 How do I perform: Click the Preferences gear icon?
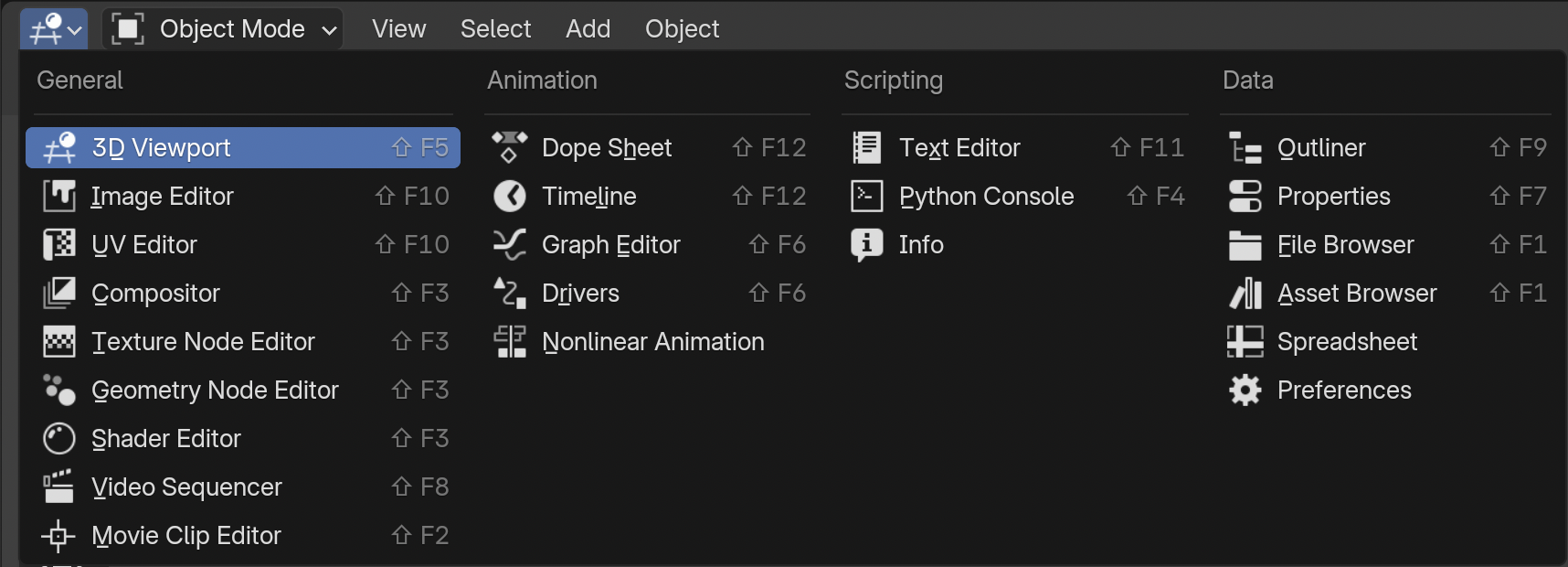(x=1245, y=390)
